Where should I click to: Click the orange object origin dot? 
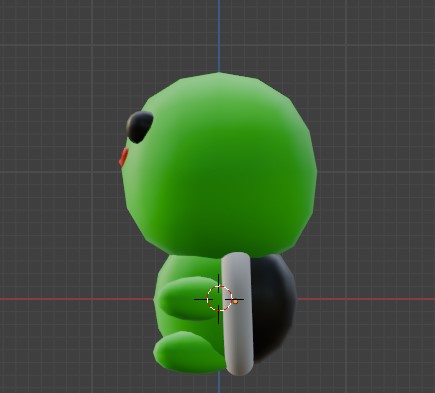pyautogui.click(x=235, y=301)
